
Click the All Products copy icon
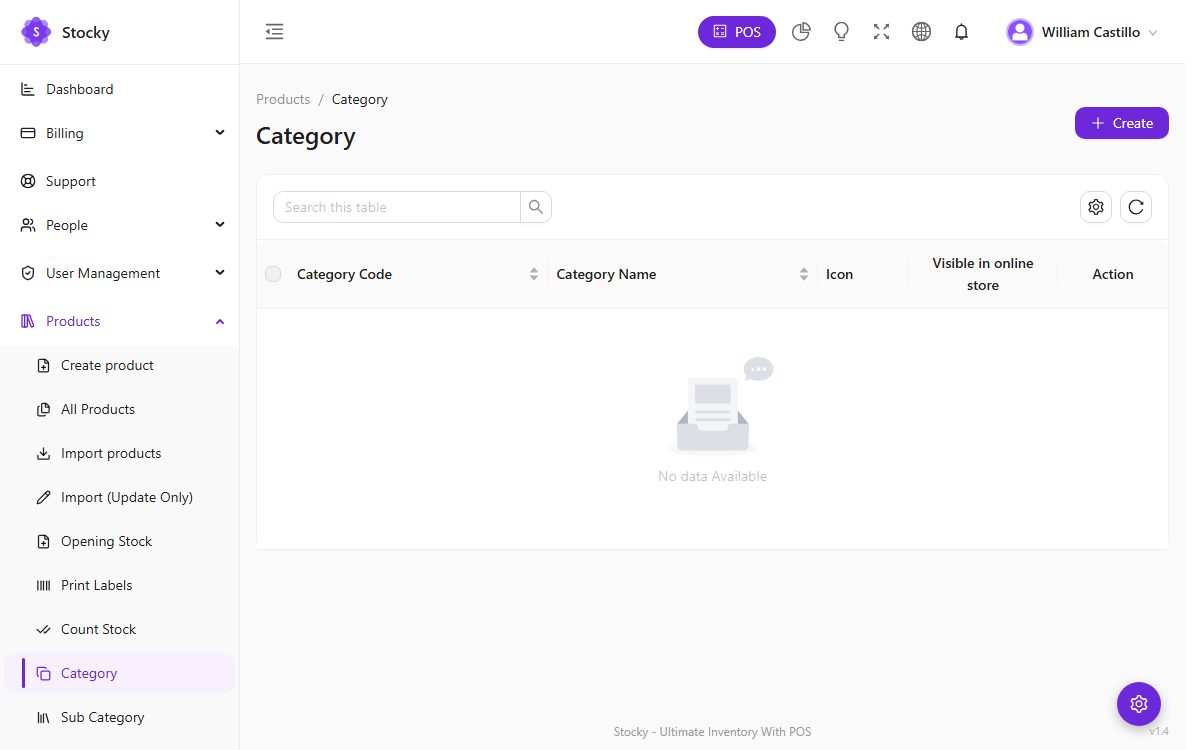click(43, 409)
